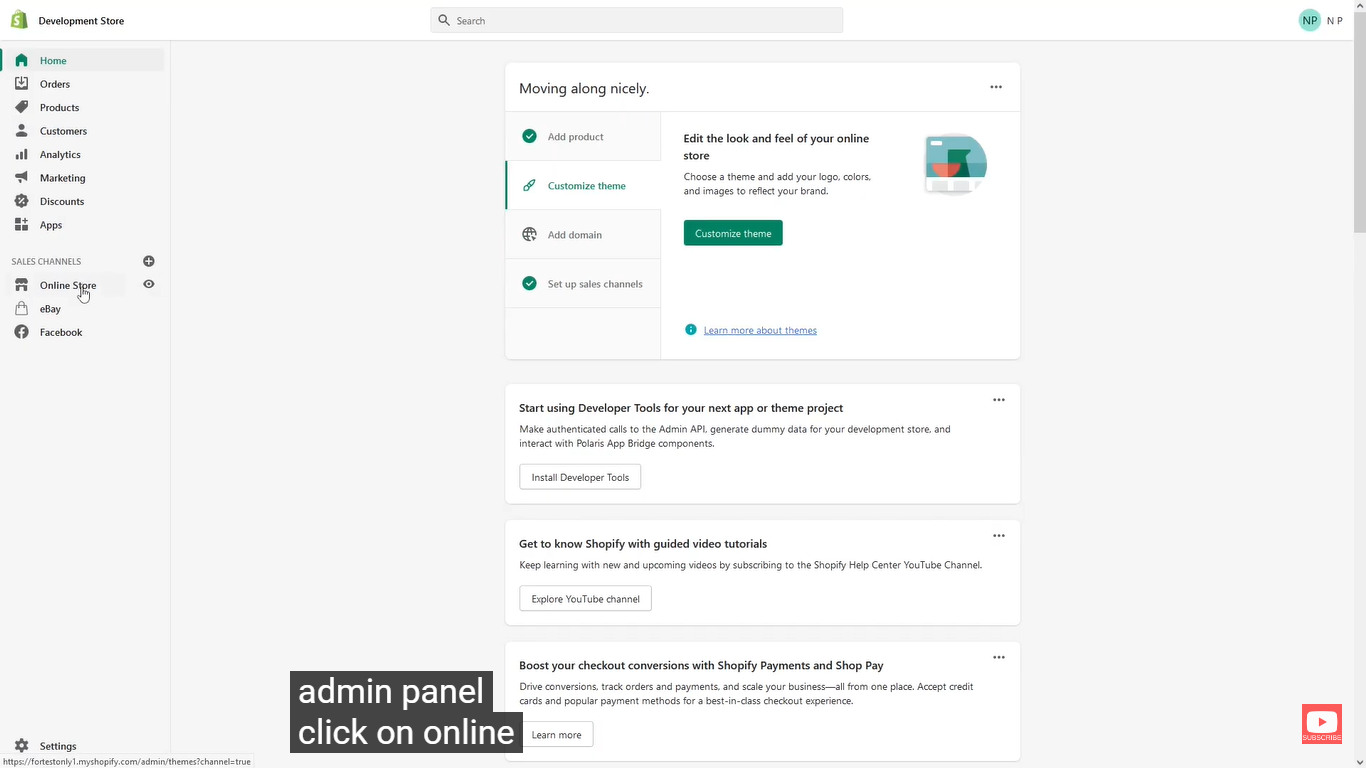Click the green Customize theme button

[x=733, y=233]
